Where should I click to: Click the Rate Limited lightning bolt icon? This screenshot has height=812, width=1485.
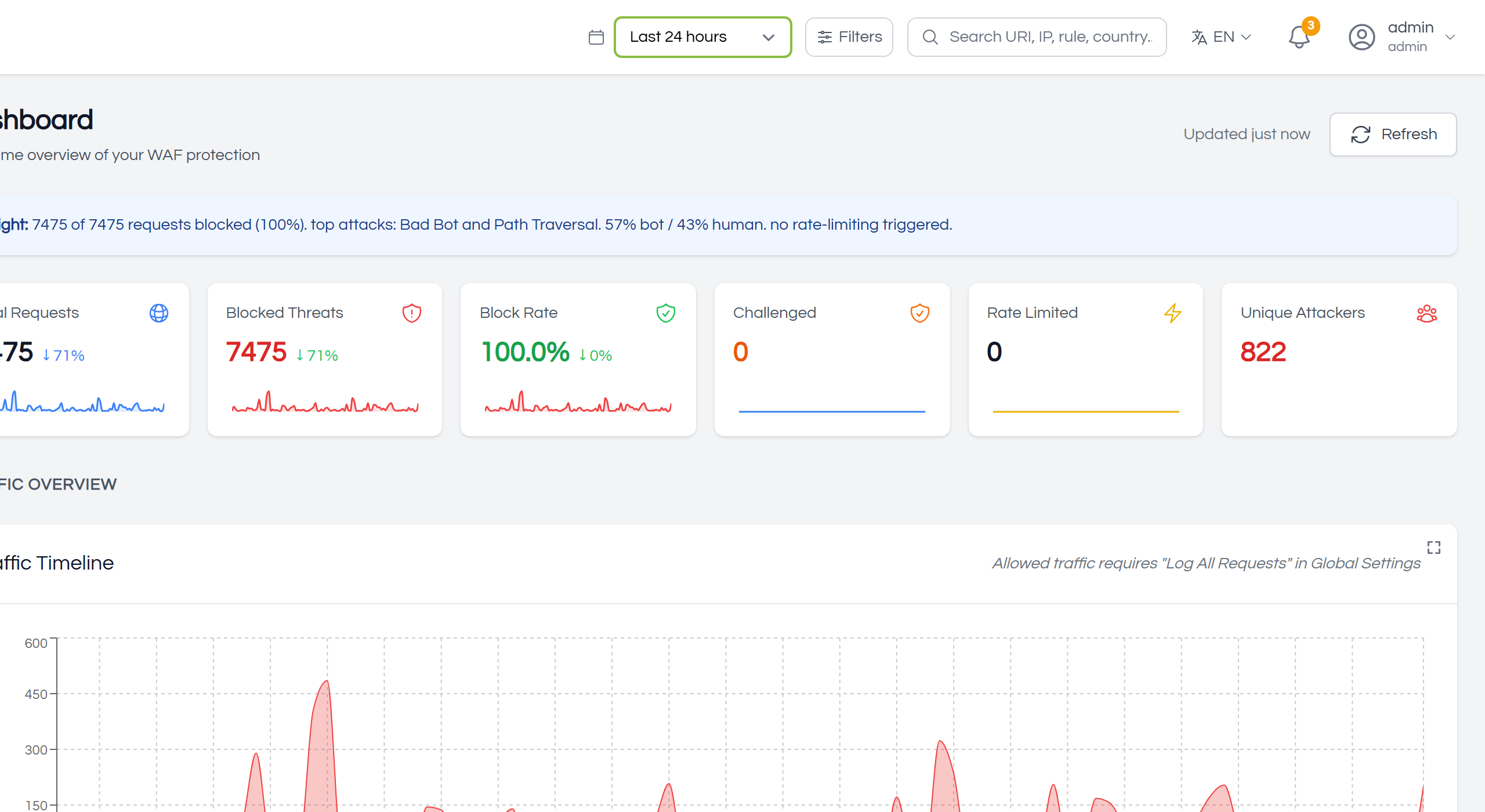[1172, 313]
